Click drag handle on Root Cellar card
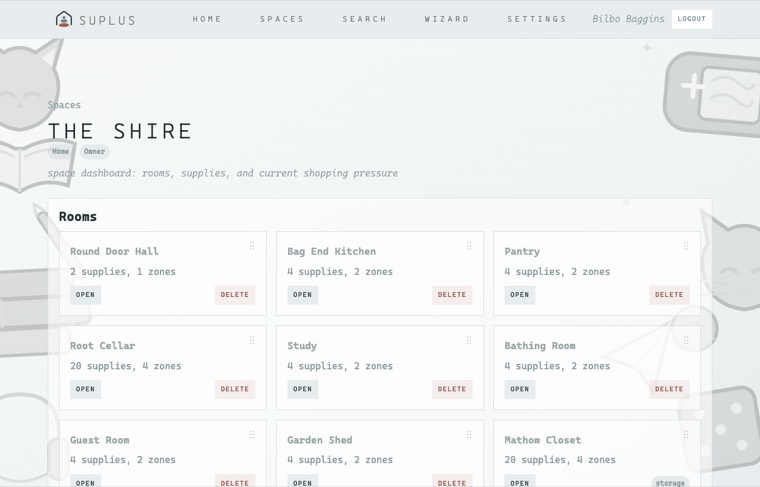 [252, 340]
